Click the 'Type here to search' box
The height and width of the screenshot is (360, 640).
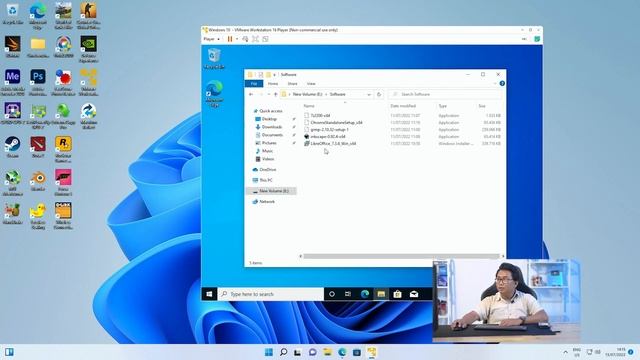[x=271, y=294]
